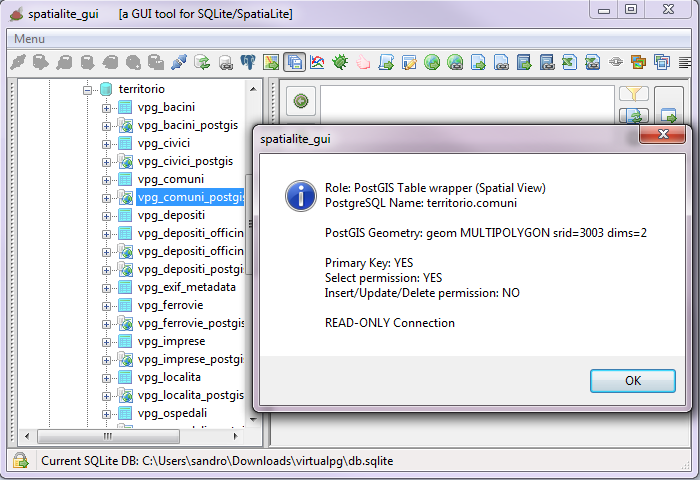The width and height of the screenshot is (700, 480).
Task: Click the green spreadsheet with chain-link icon
Action: click(593, 62)
